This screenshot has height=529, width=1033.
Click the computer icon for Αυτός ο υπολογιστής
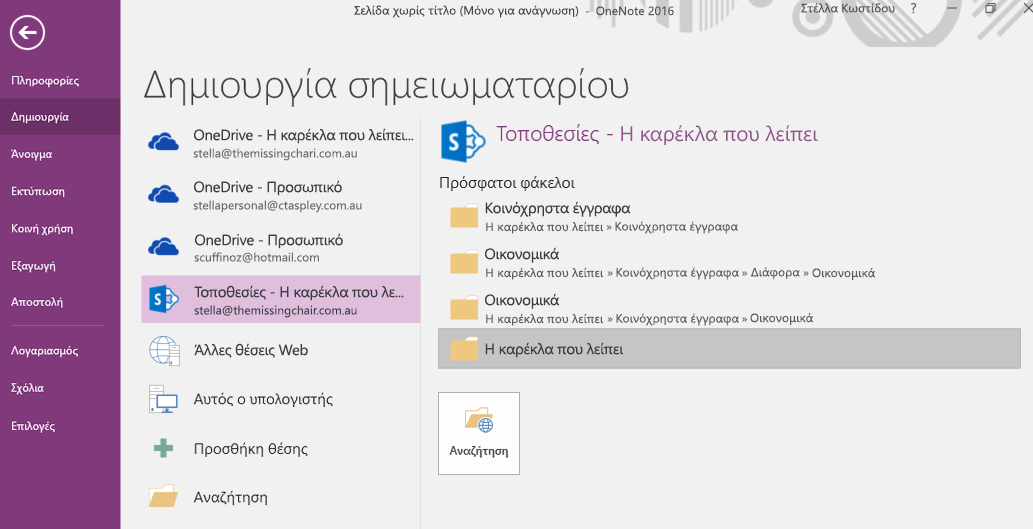point(163,399)
